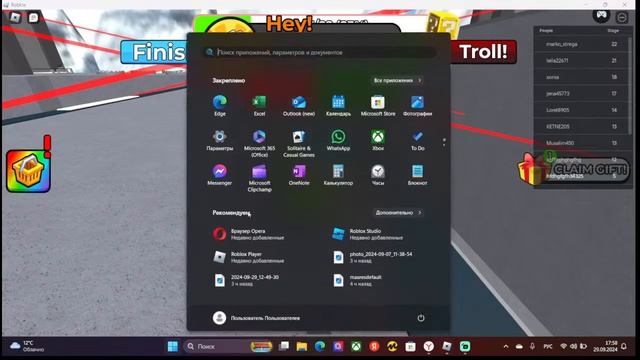This screenshot has width=640, height=360.
Task: Open the Roblox menu logo button
Action: tap(15, 18)
